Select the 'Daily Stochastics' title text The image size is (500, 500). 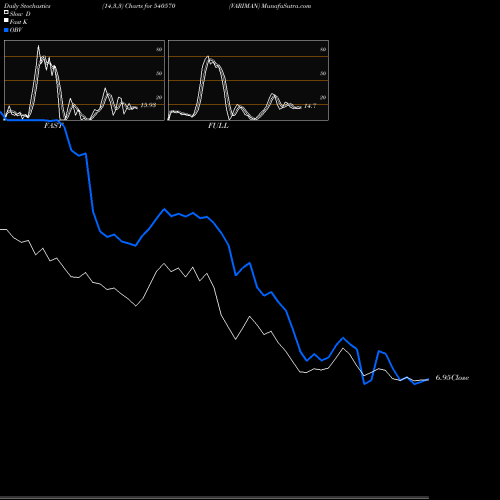27,6
